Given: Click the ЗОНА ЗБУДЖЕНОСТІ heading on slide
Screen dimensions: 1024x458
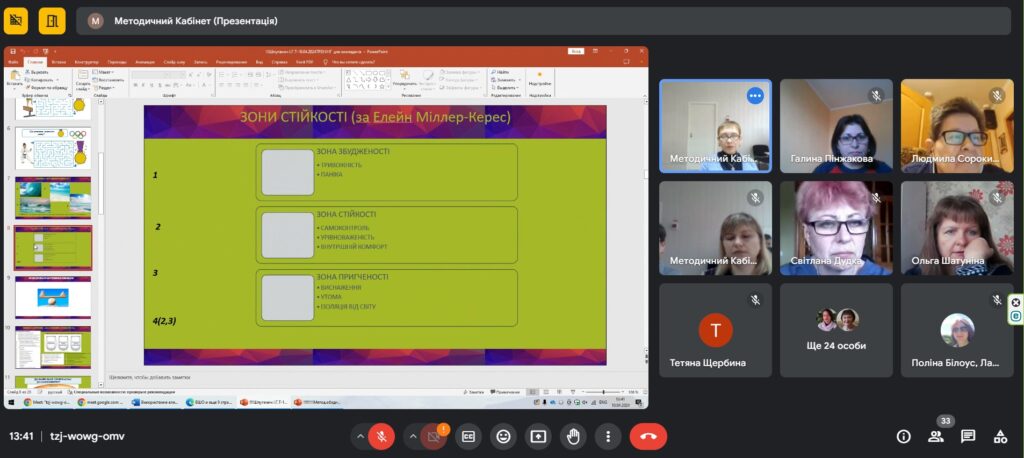Looking at the screenshot, I should point(353,152).
